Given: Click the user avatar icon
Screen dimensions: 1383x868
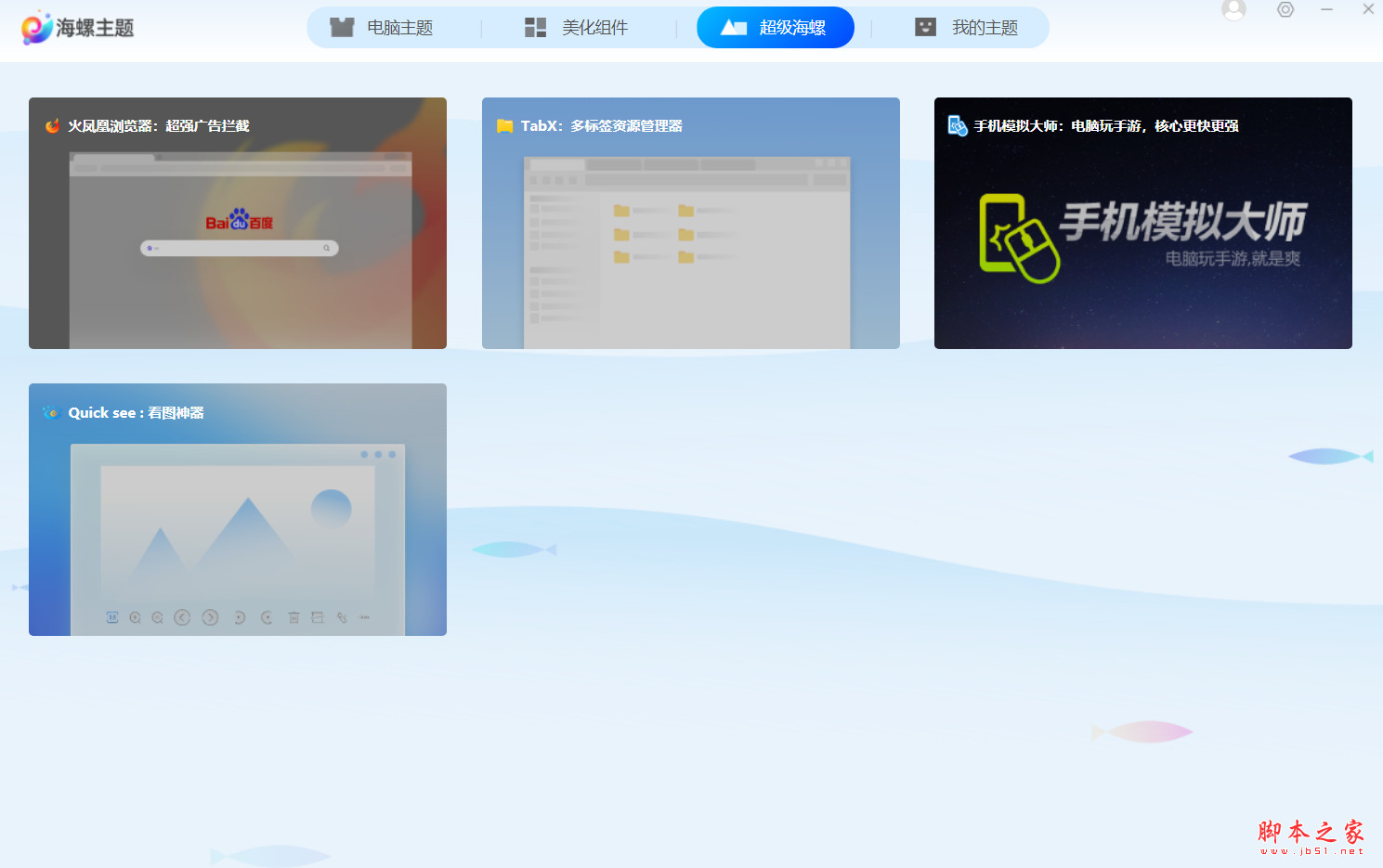Looking at the screenshot, I should point(1233,9).
